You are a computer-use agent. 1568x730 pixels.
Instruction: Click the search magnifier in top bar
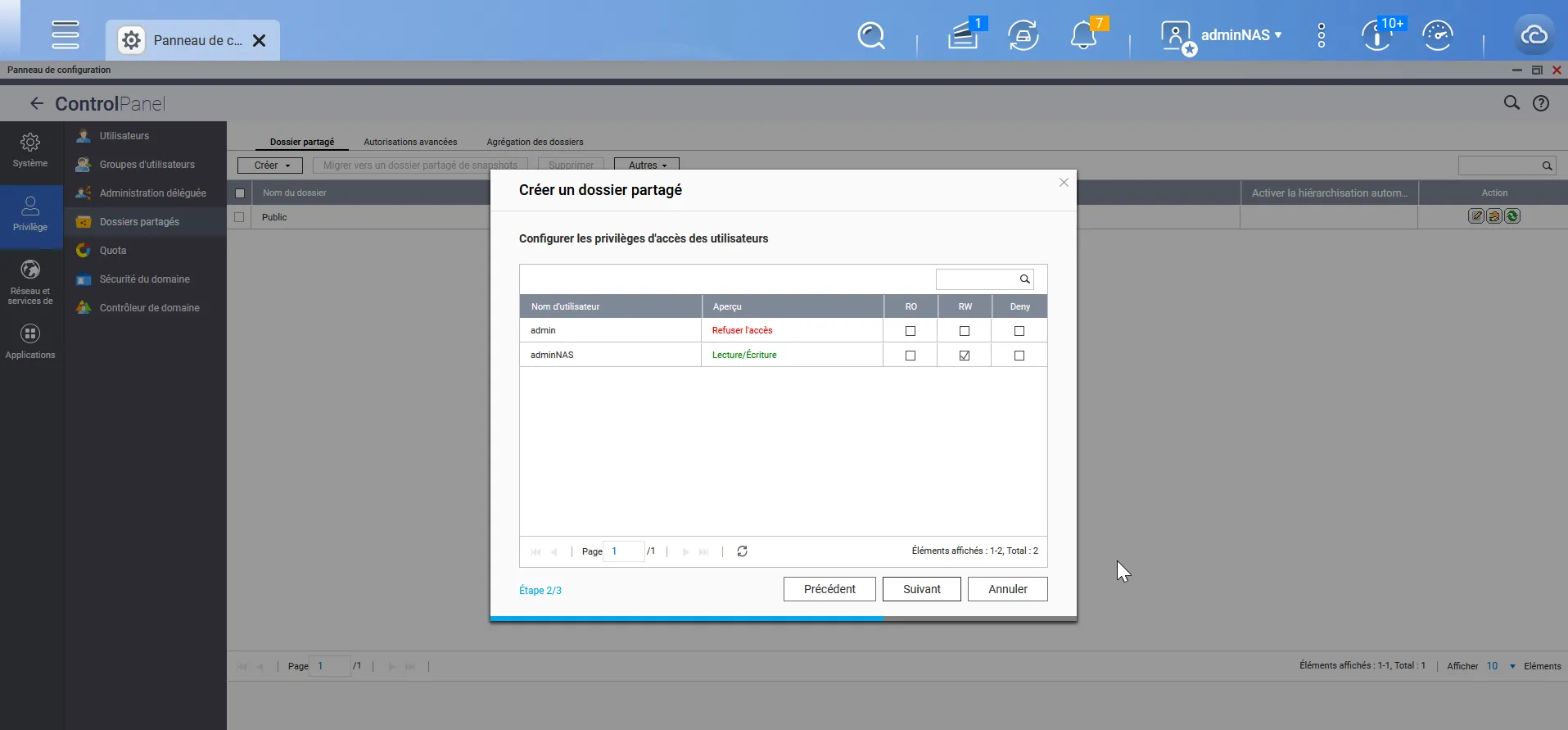coord(870,36)
